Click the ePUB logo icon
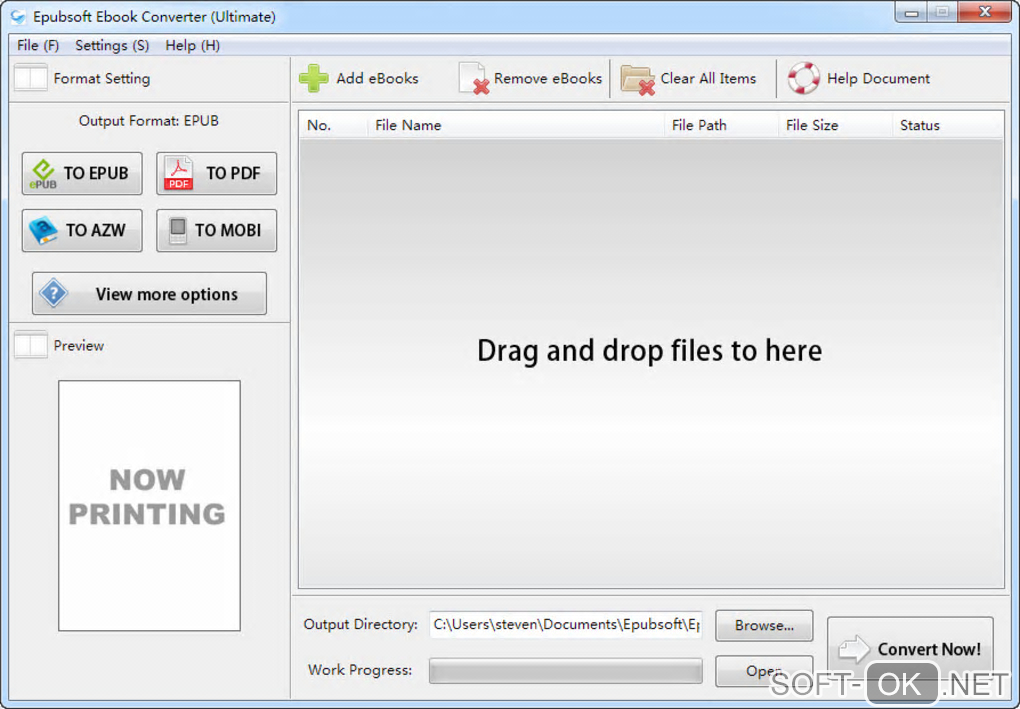Viewport: 1020px width, 709px height. 44,174
